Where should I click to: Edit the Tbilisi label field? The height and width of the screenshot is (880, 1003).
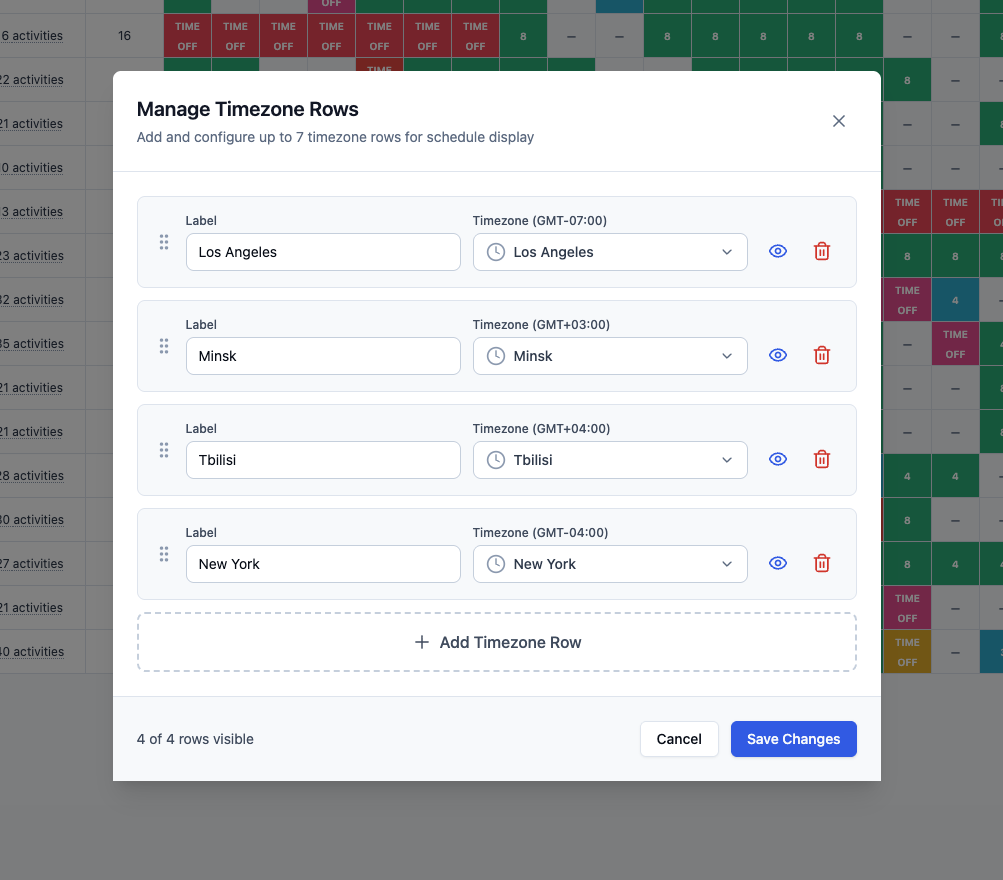[323, 460]
